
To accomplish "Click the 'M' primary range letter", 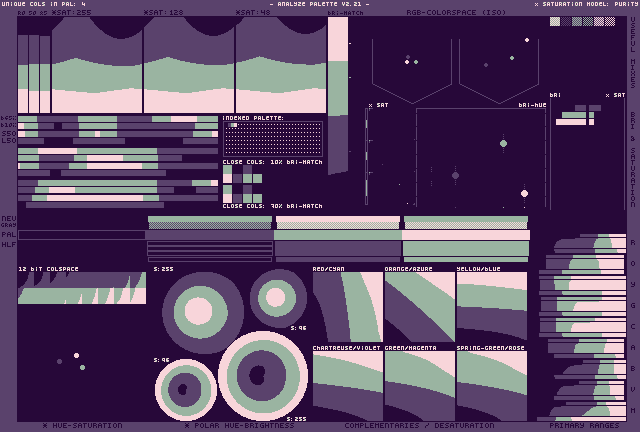I will [633, 410].
